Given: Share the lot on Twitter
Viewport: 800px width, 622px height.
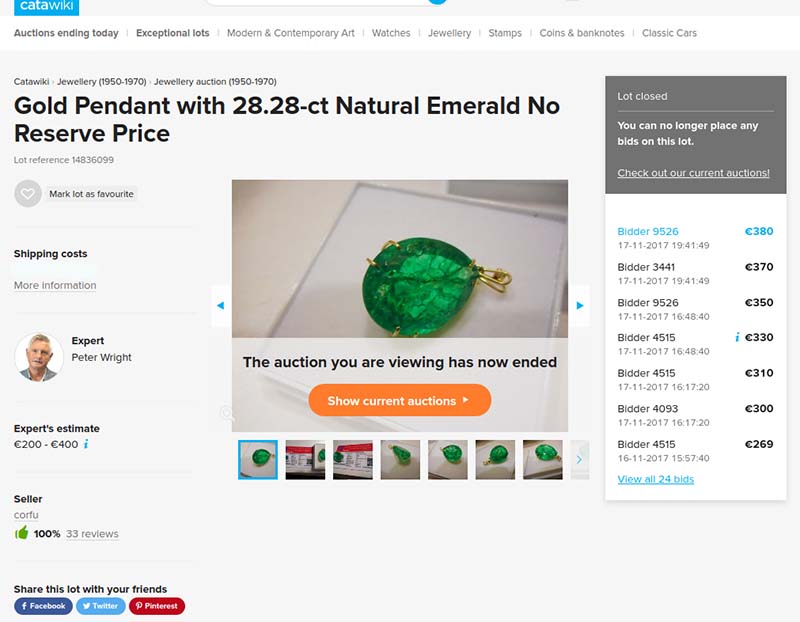Looking at the screenshot, I should coord(101,606).
